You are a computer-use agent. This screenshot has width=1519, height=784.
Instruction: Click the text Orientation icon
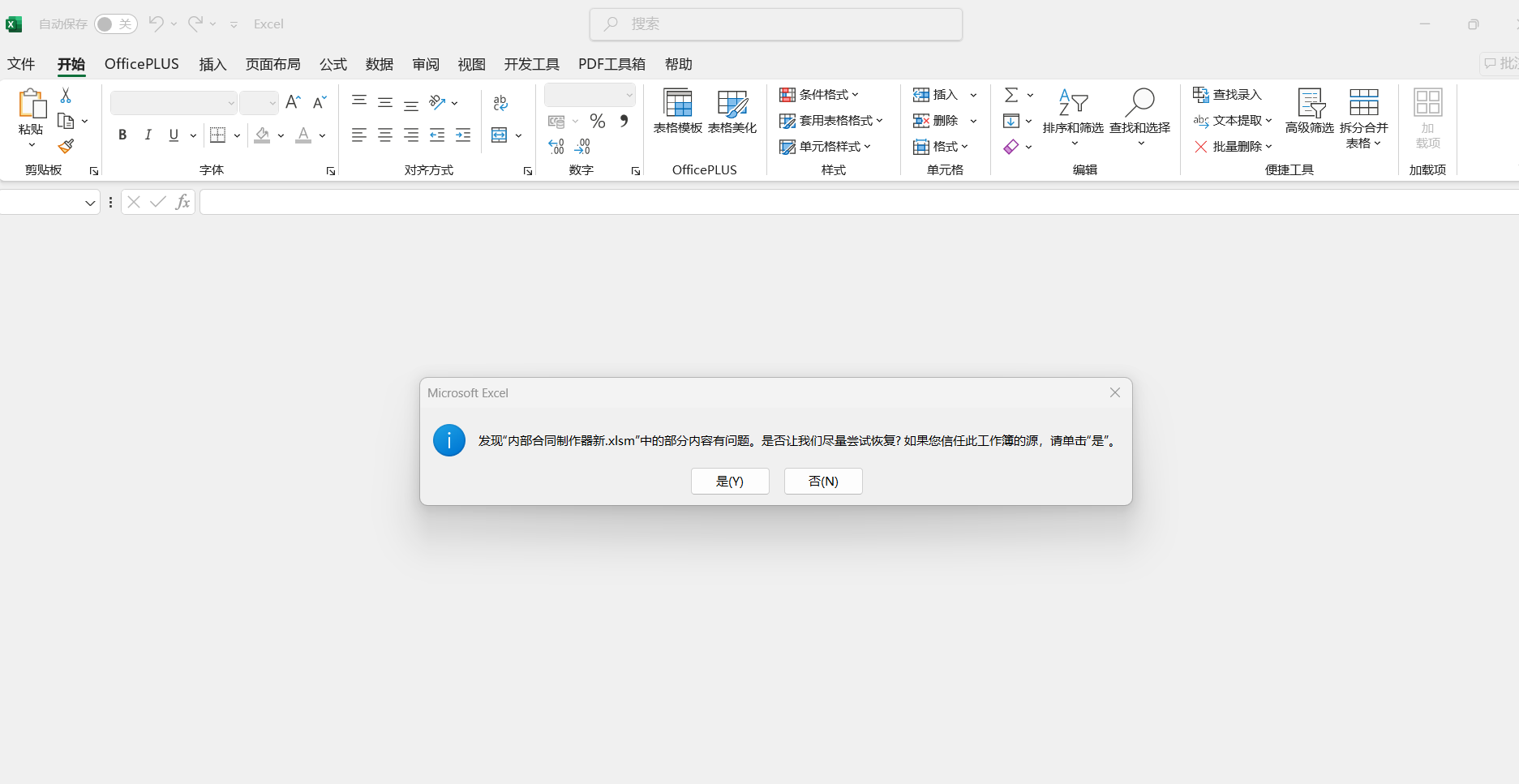438,102
